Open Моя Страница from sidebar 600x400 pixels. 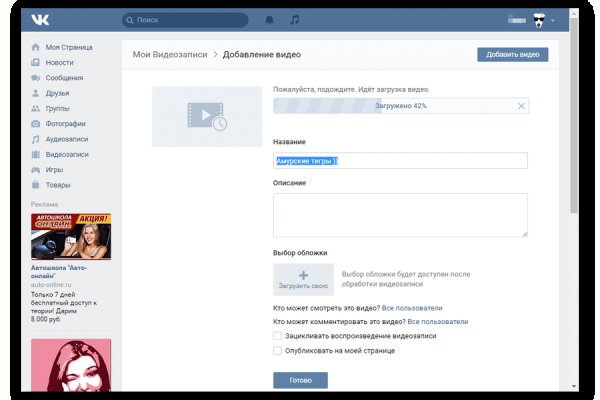point(68,47)
